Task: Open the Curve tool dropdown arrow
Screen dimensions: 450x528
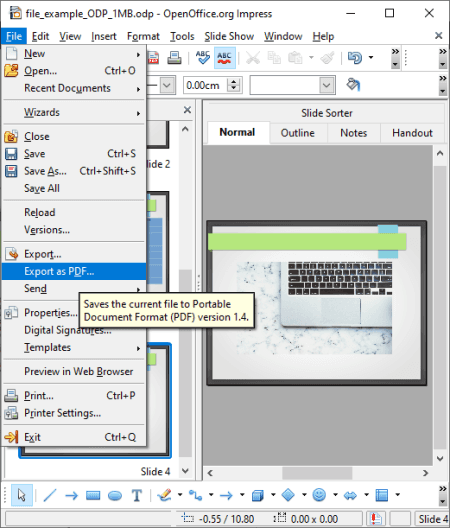Action: [180, 495]
